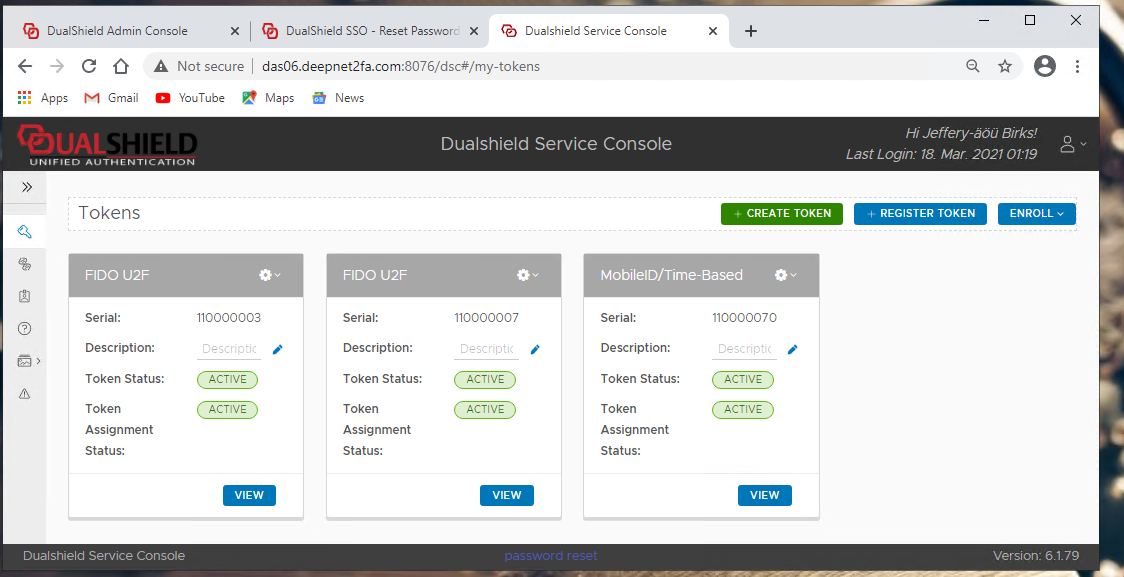1124x577 pixels.
Task: Edit description of token 110000003 via pencil
Action: point(278,349)
